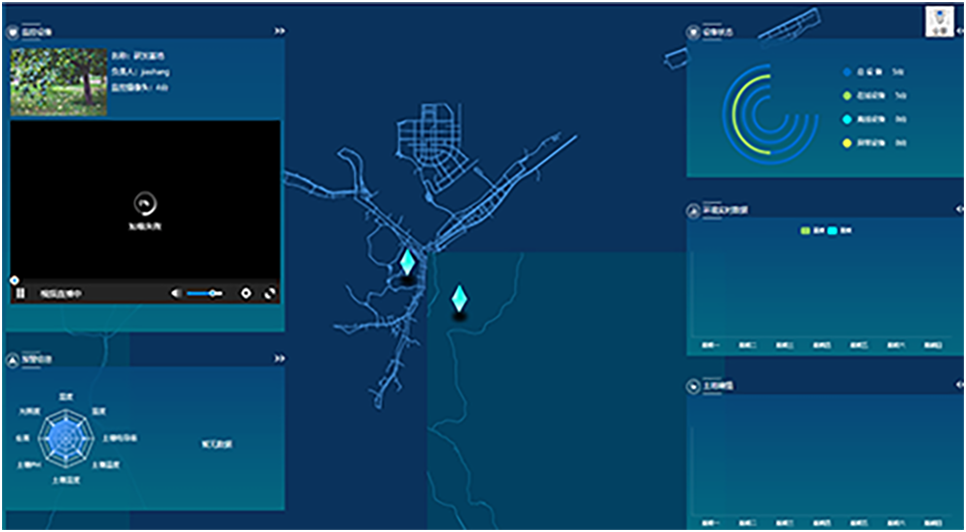The width and height of the screenshot is (966, 532).
Task: Toggle the green legend item in donut chart
Action: [x=847, y=96]
